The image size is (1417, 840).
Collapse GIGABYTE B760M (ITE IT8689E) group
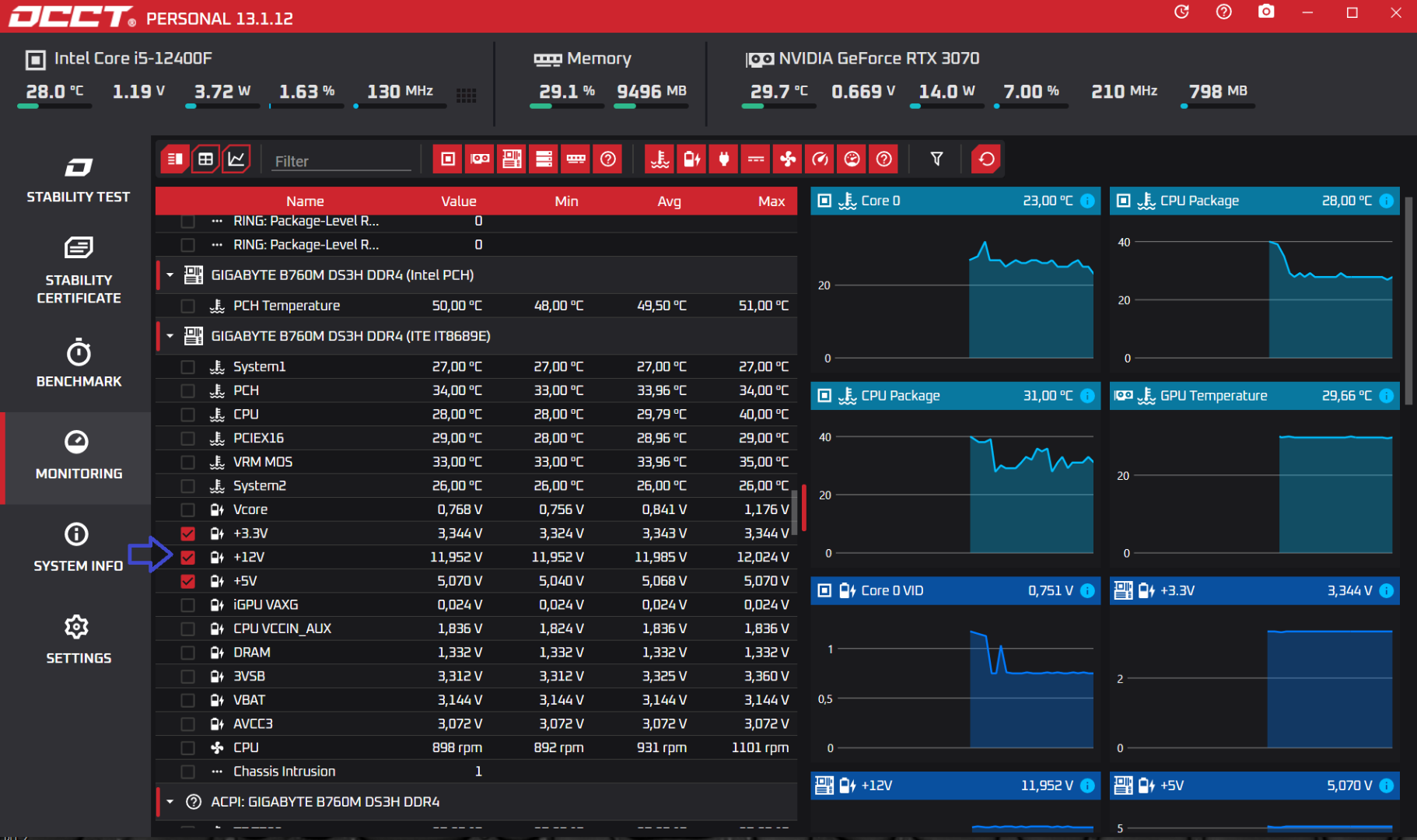pyautogui.click(x=170, y=336)
